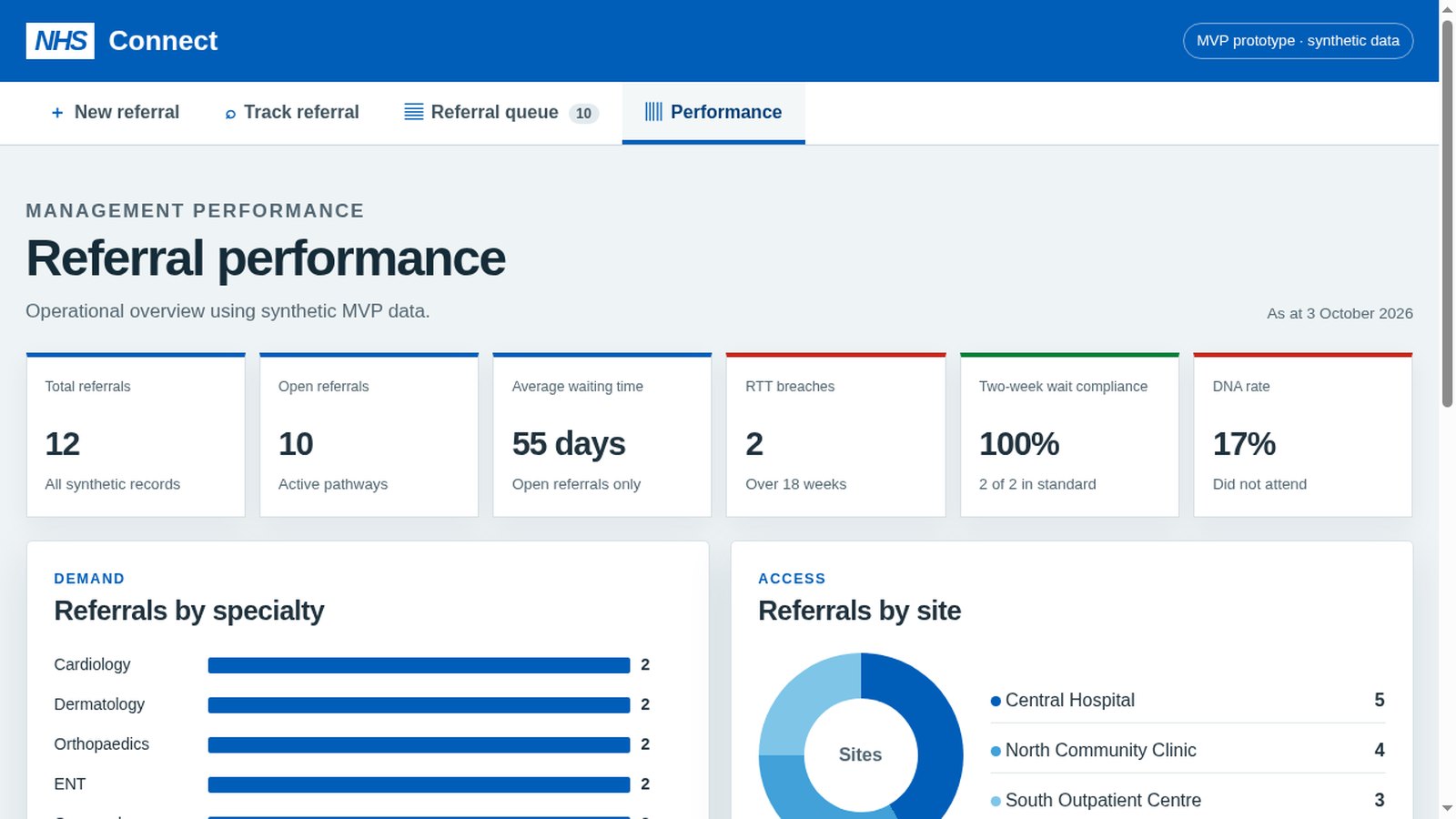The image size is (1456, 819).
Task: Click the Cardiology specialty bar
Action: coord(419,665)
